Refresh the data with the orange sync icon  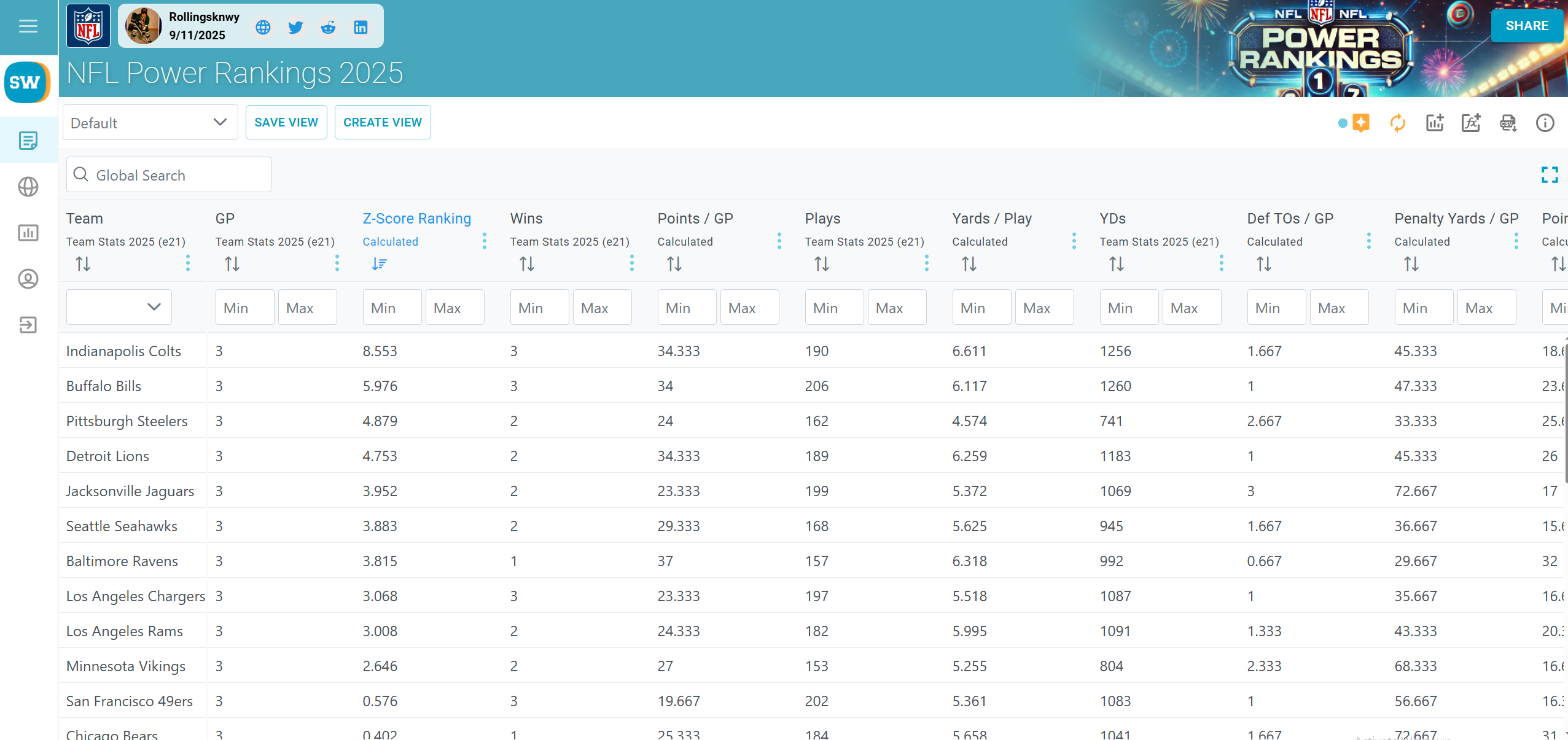click(x=1398, y=123)
